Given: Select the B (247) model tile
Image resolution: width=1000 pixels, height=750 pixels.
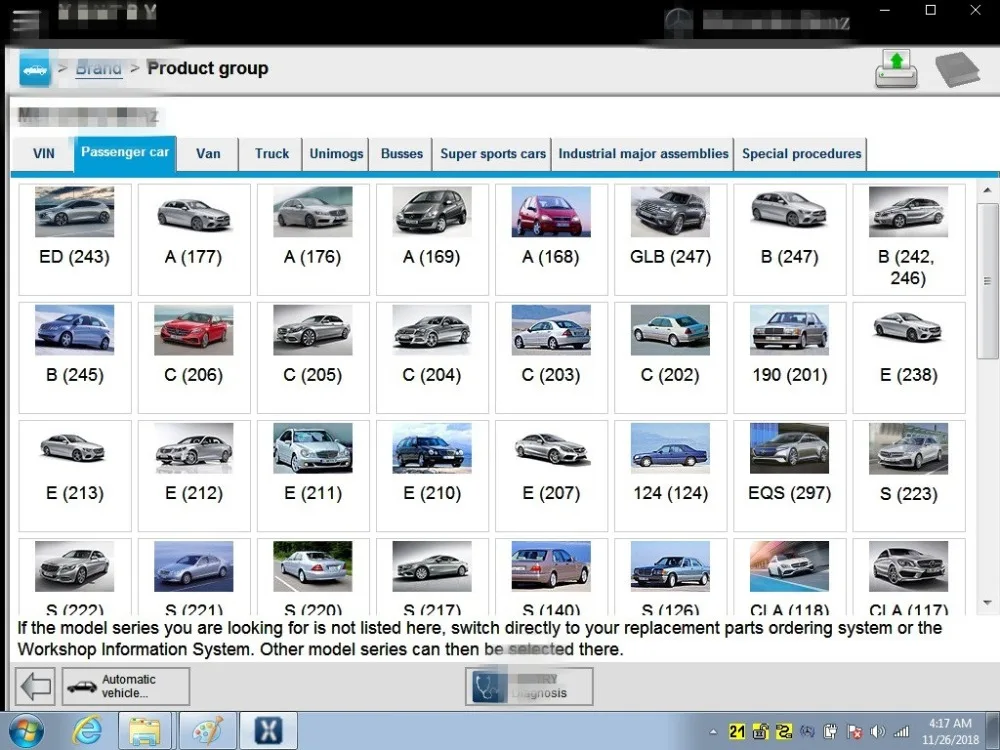Looking at the screenshot, I should click(790, 239).
